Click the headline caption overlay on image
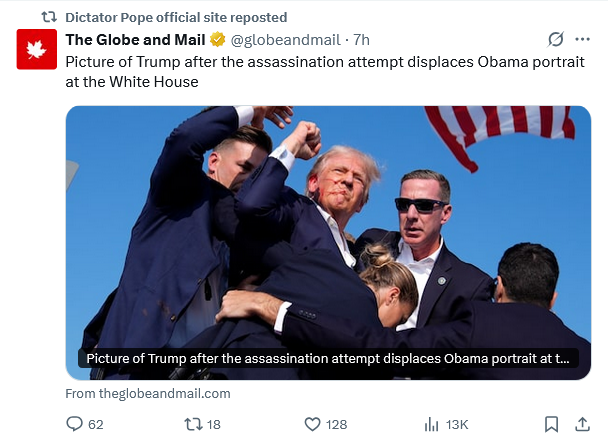The image size is (609, 445). pyautogui.click(x=326, y=359)
